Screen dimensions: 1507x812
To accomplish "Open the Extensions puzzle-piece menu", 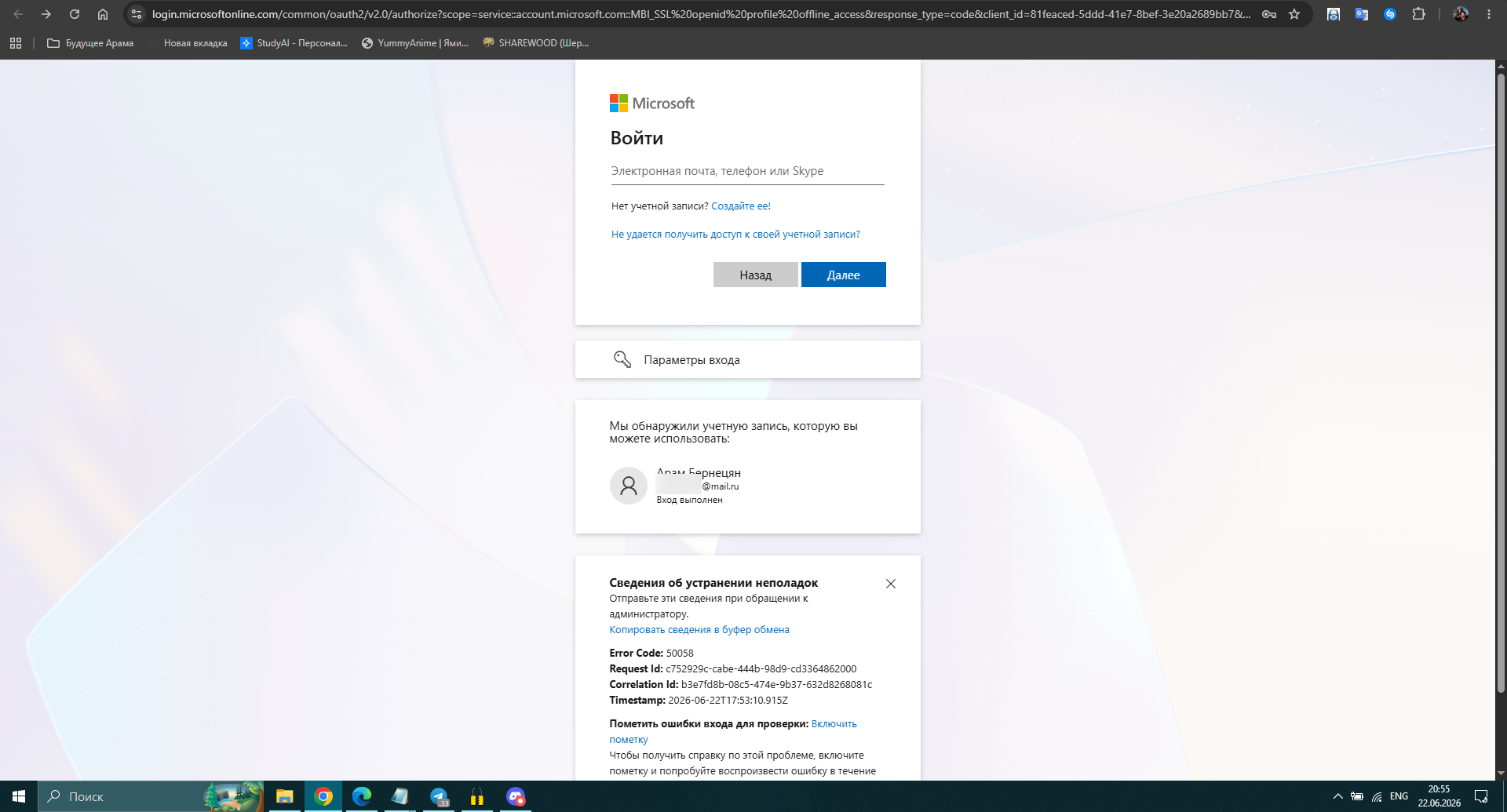I will [x=1418, y=14].
